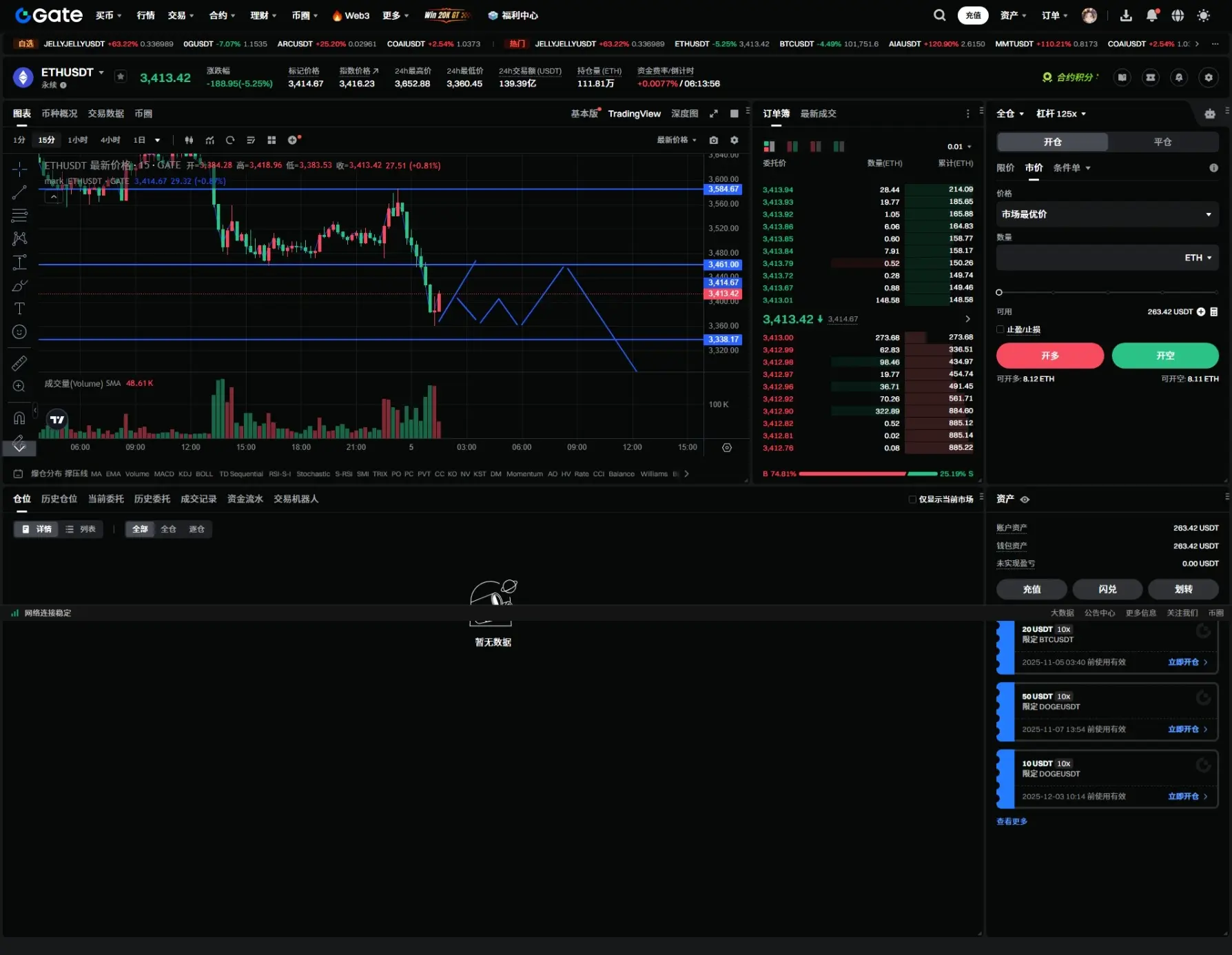
Task: Open the multi-chart grid layout
Action: tap(271, 140)
